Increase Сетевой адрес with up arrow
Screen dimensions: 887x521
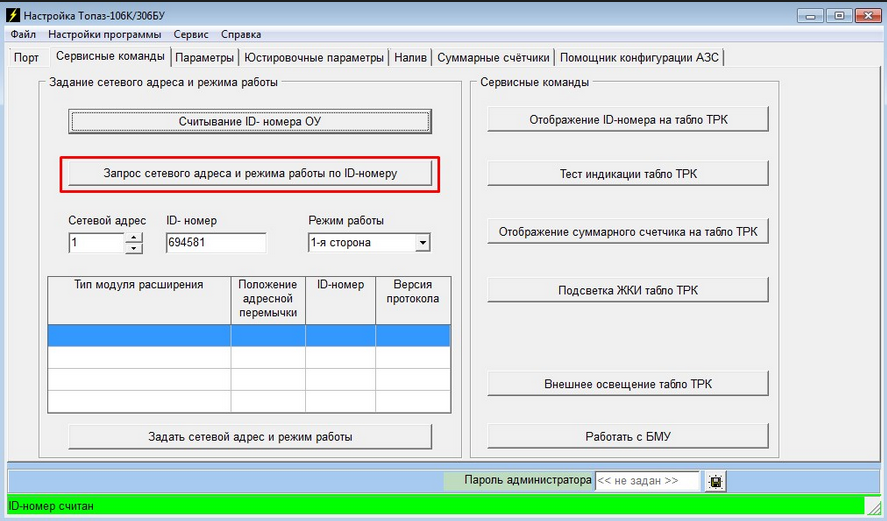[x=134, y=238]
